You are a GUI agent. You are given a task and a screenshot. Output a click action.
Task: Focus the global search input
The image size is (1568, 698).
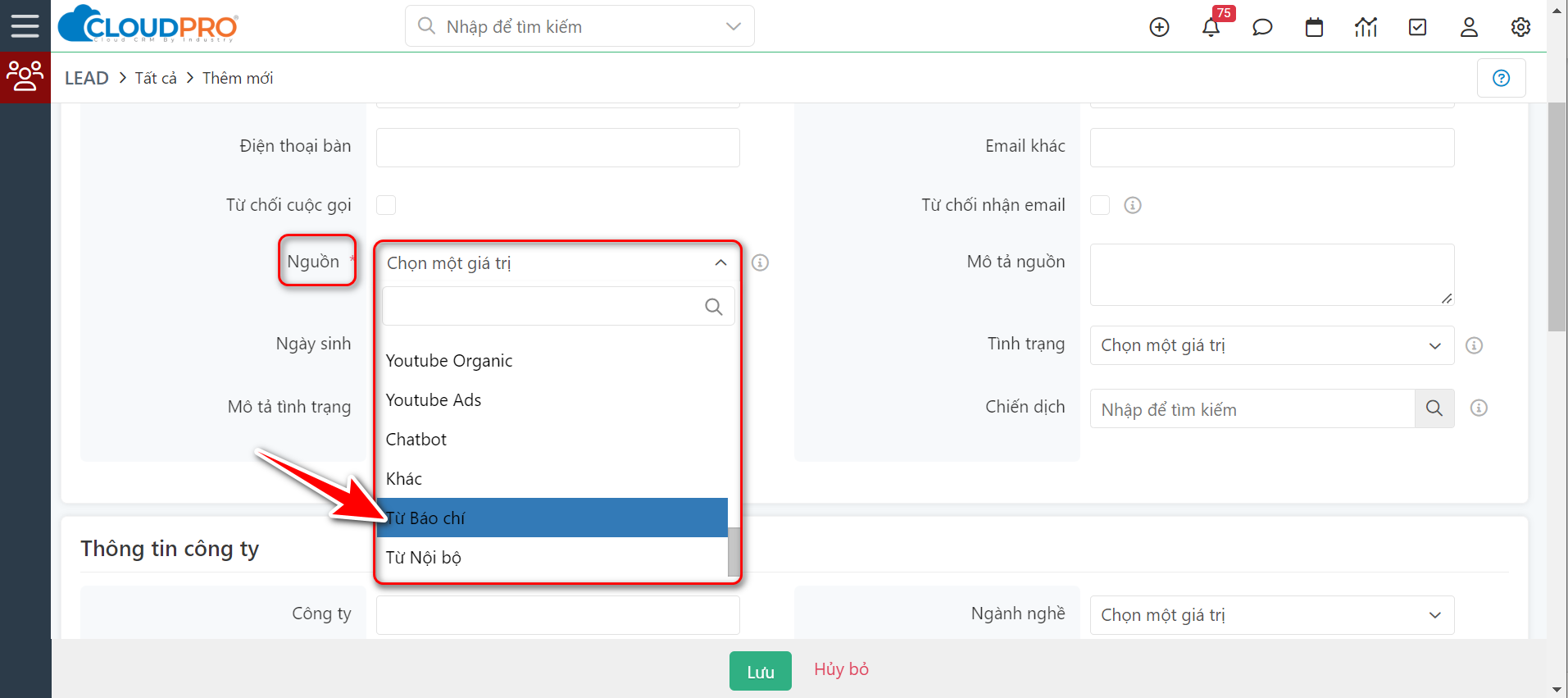tap(579, 26)
